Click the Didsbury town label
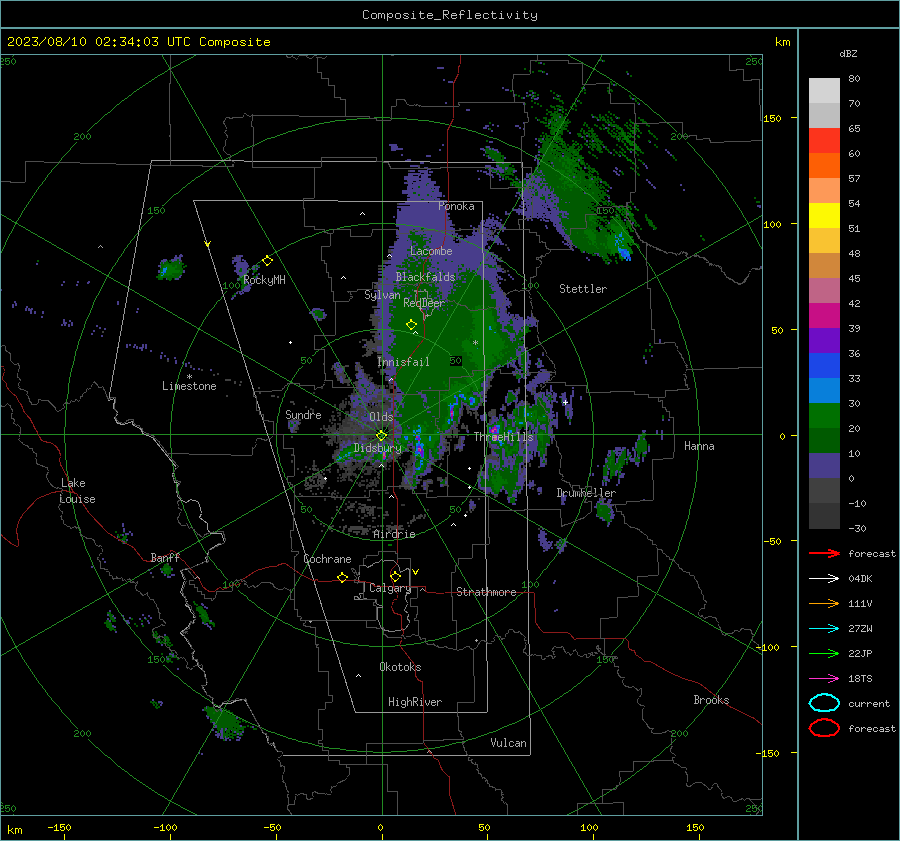This screenshot has width=900, height=841. pyautogui.click(x=377, y=448)
